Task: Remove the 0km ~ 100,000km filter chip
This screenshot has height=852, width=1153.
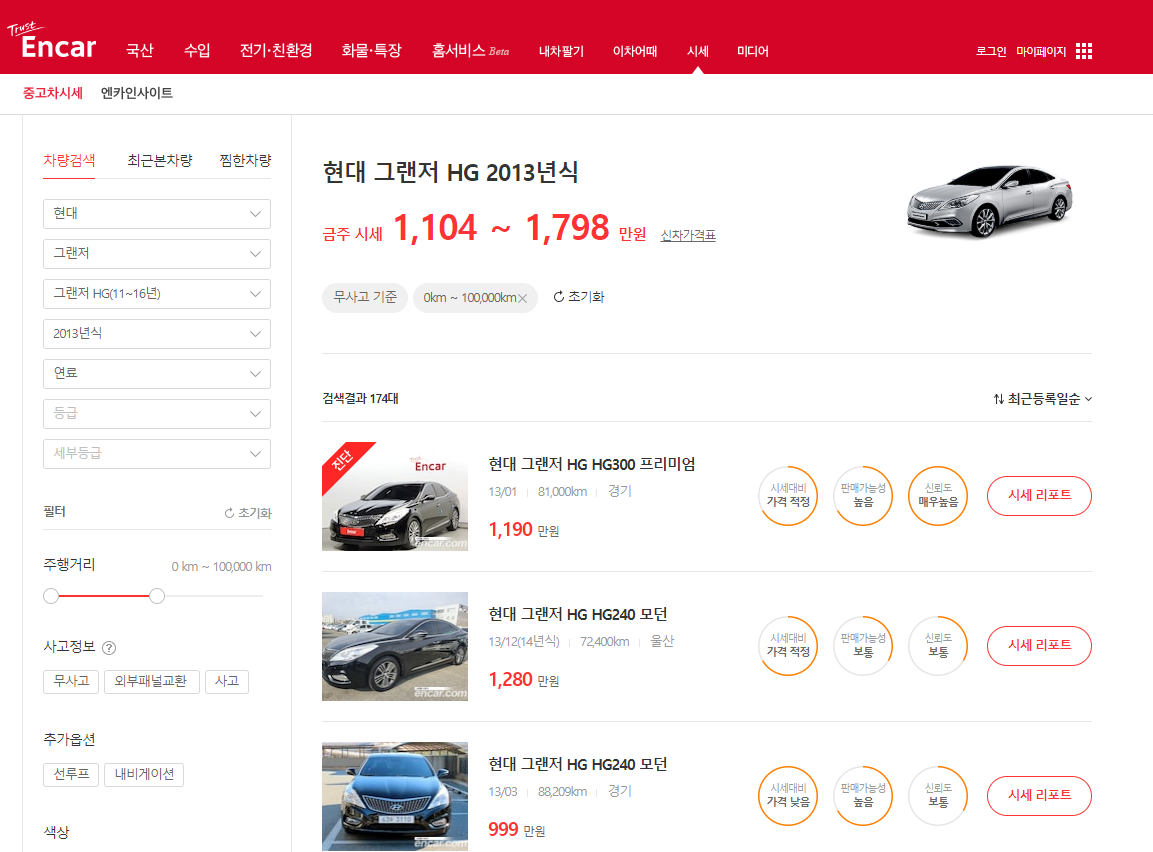Action: tap(523, 298)
